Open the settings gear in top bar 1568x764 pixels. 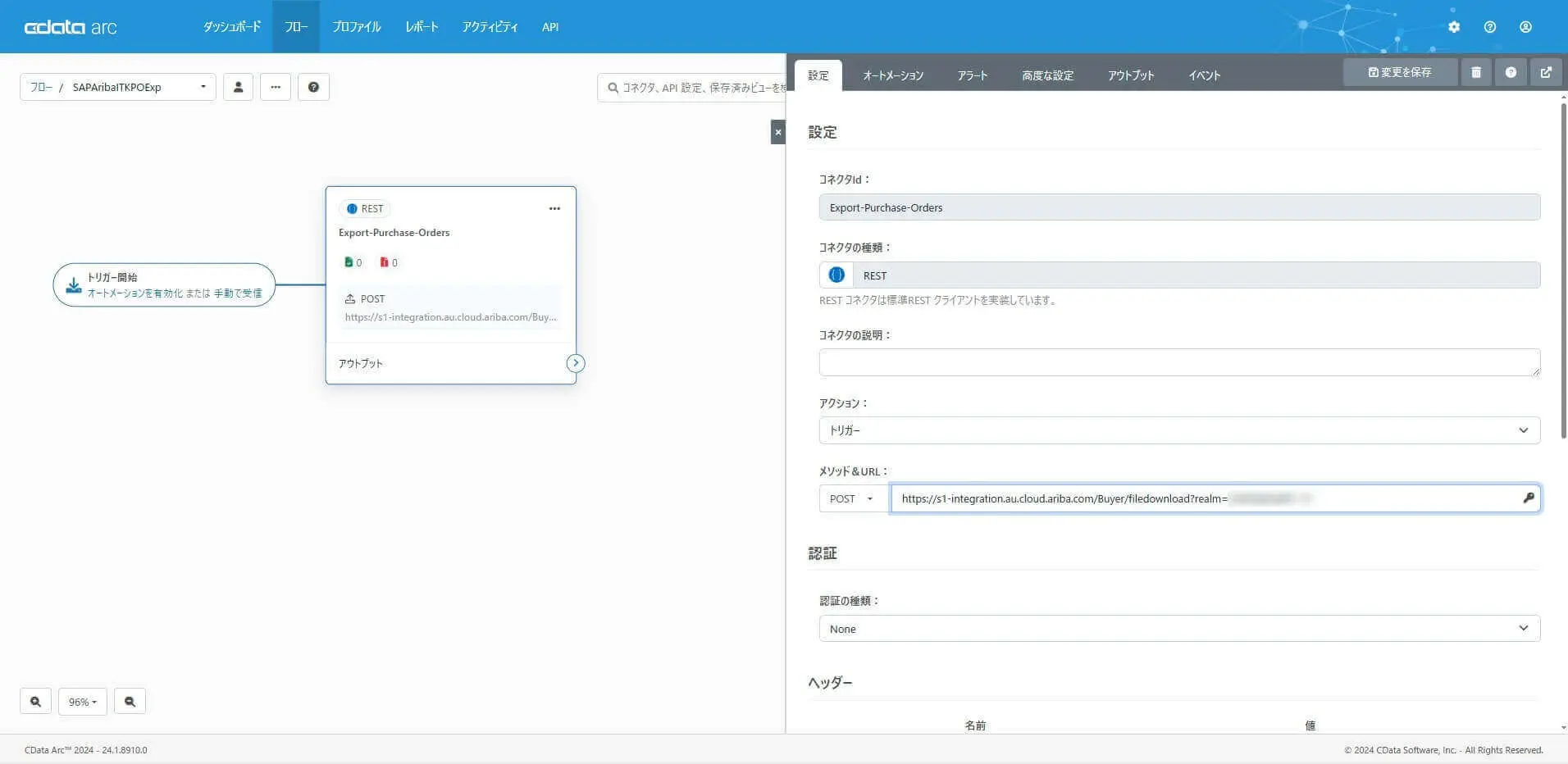coord(1454,27)
